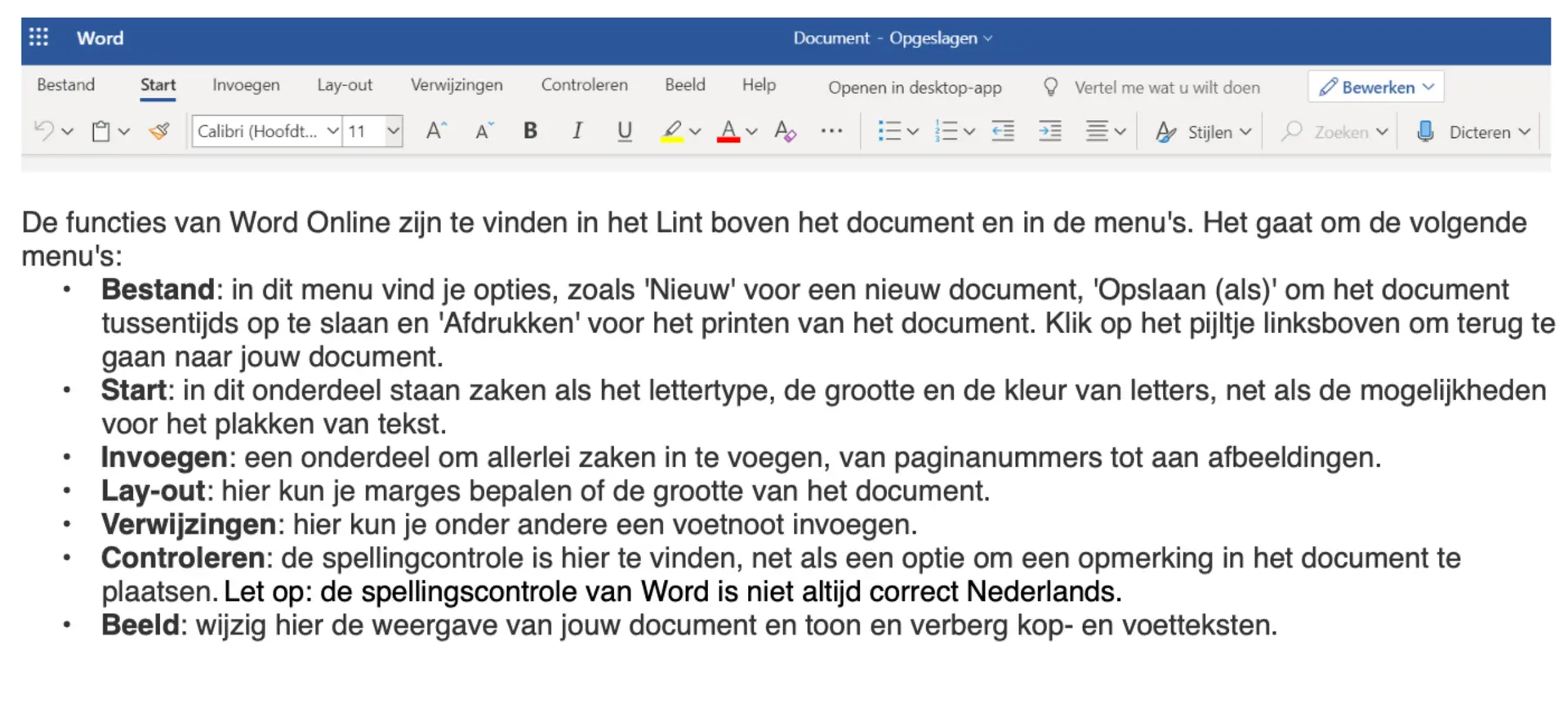Open the Help tab
This screenshot has width=1568, height=708.
click(759, 85)
